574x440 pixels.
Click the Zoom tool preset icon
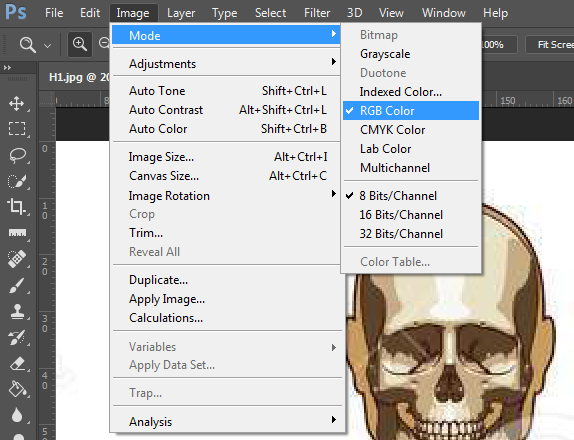[27, 45]
